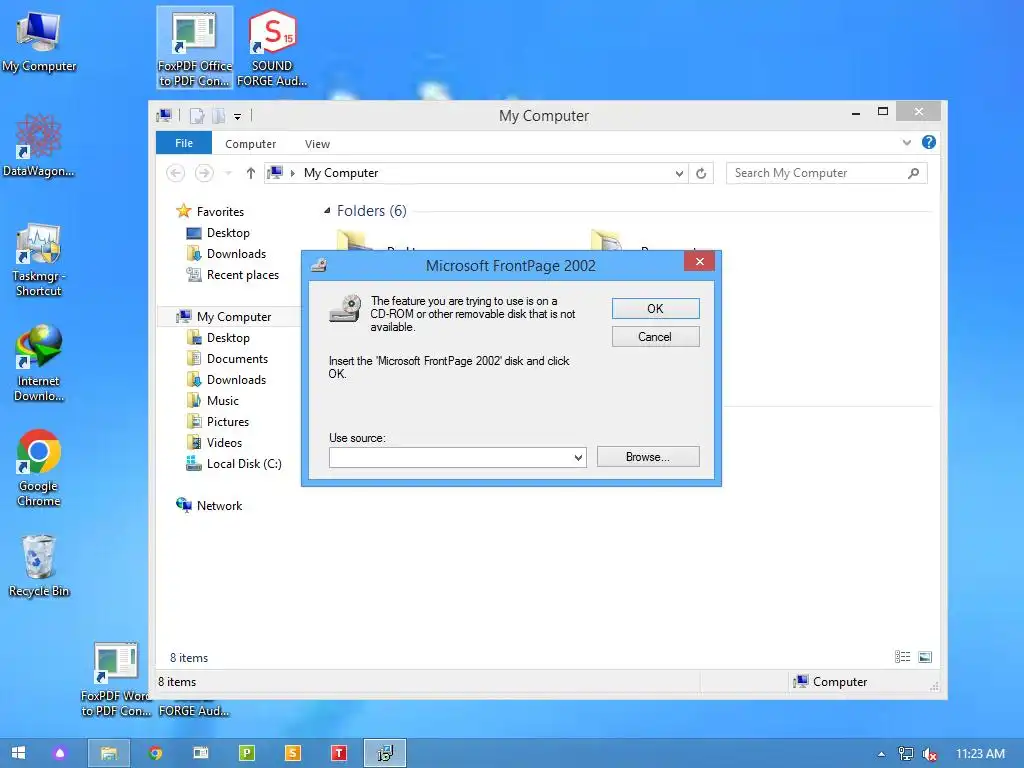Screen dimensions: 1024x768
Task: Click Cancel in the FrontPage 2002 dialog
Action: click(x=655, y=337)
